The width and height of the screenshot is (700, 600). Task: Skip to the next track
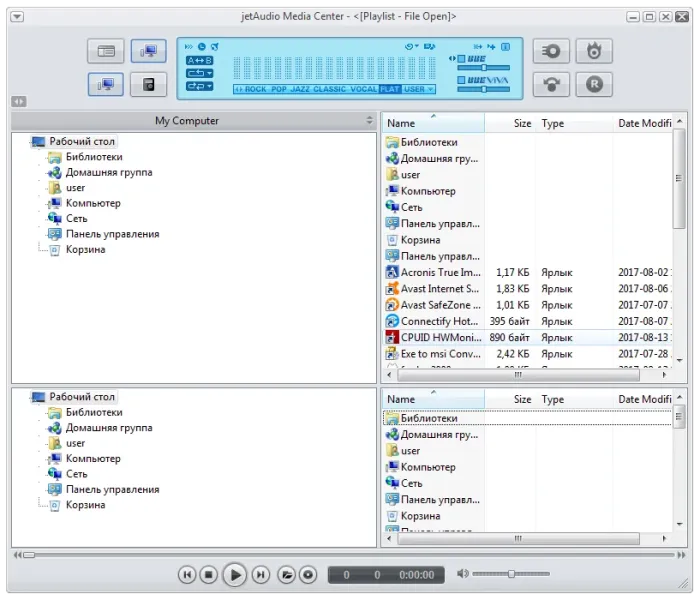tap(260, 574)
